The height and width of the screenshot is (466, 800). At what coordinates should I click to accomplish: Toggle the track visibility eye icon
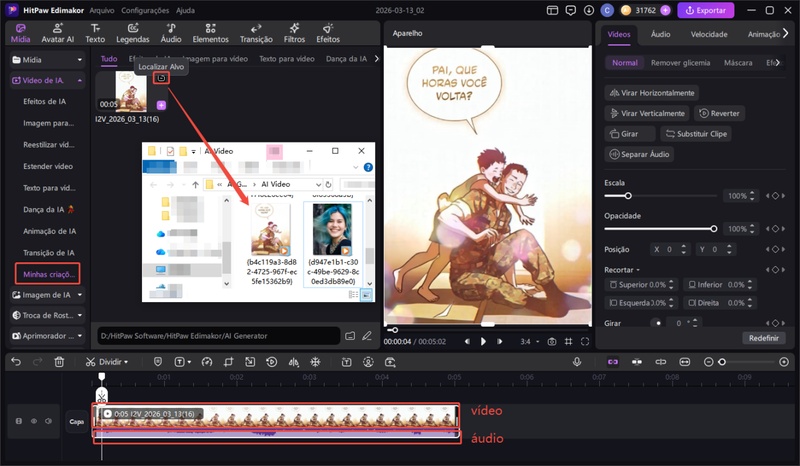click(x=34, y=421)
